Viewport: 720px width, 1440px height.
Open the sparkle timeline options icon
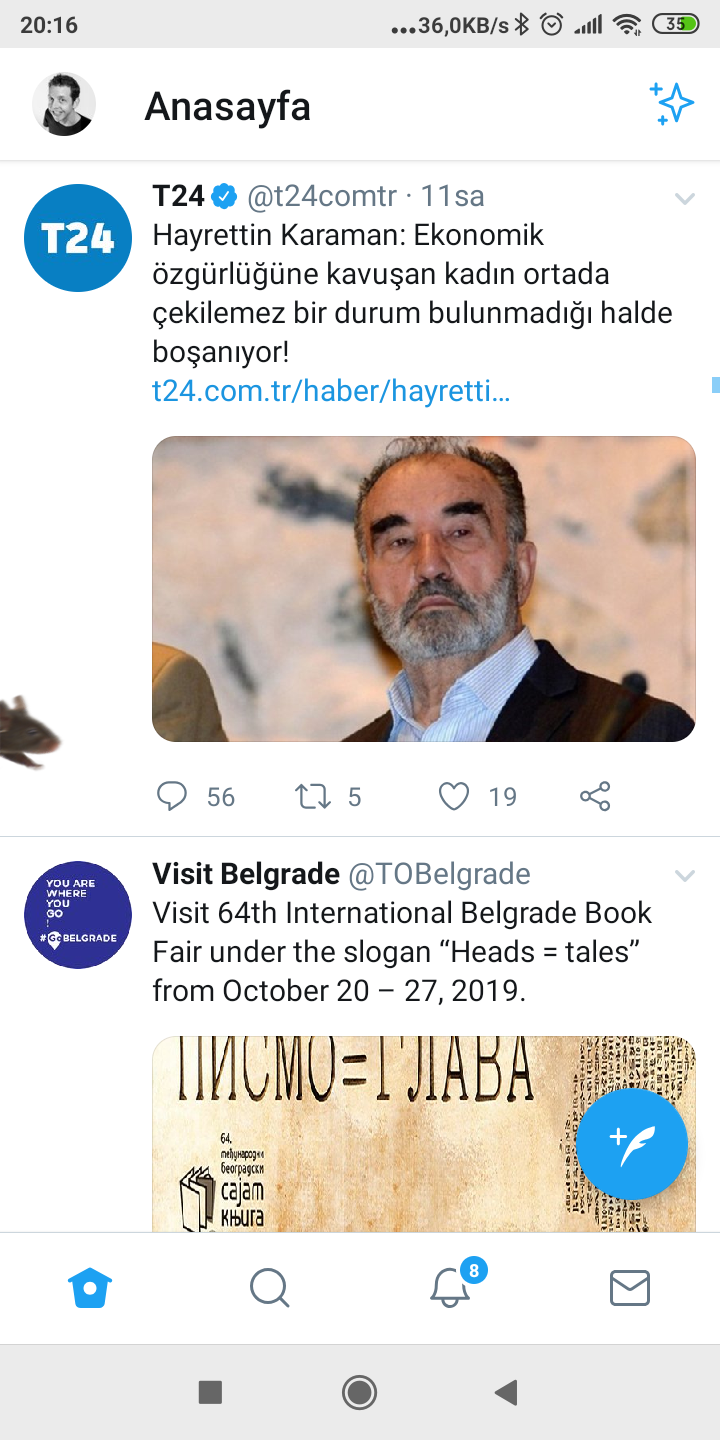pyautogui.click(x=672, y=104)
